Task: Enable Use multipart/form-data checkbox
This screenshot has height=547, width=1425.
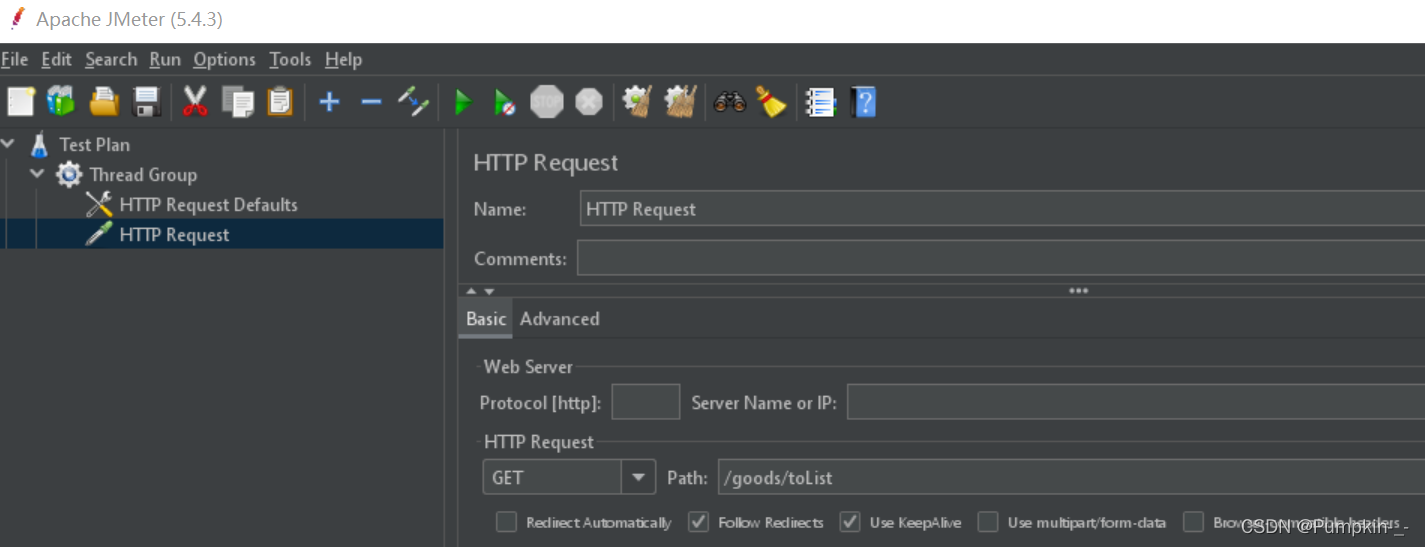Action: click(988, 522)
